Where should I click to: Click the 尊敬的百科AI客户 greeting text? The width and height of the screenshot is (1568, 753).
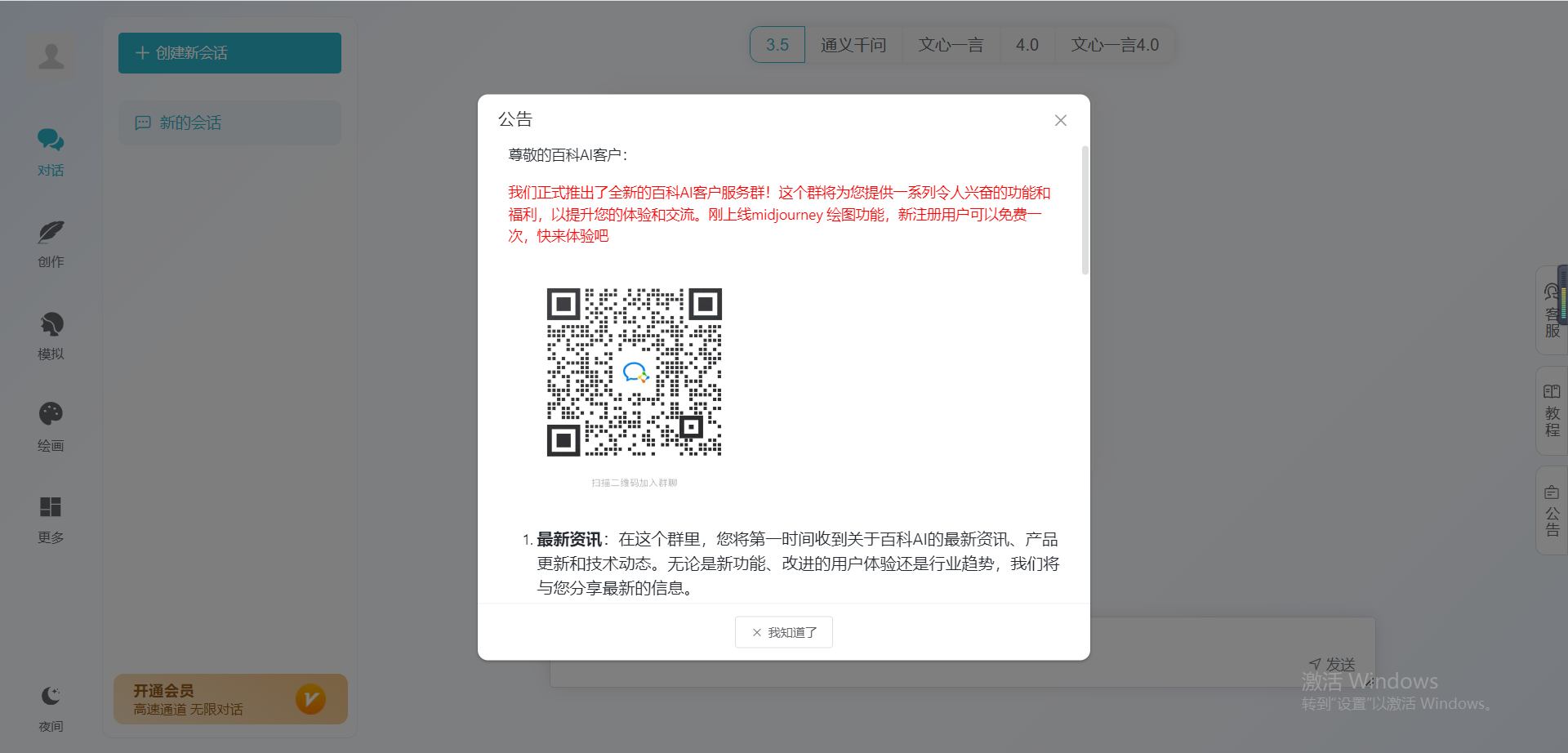568,155
